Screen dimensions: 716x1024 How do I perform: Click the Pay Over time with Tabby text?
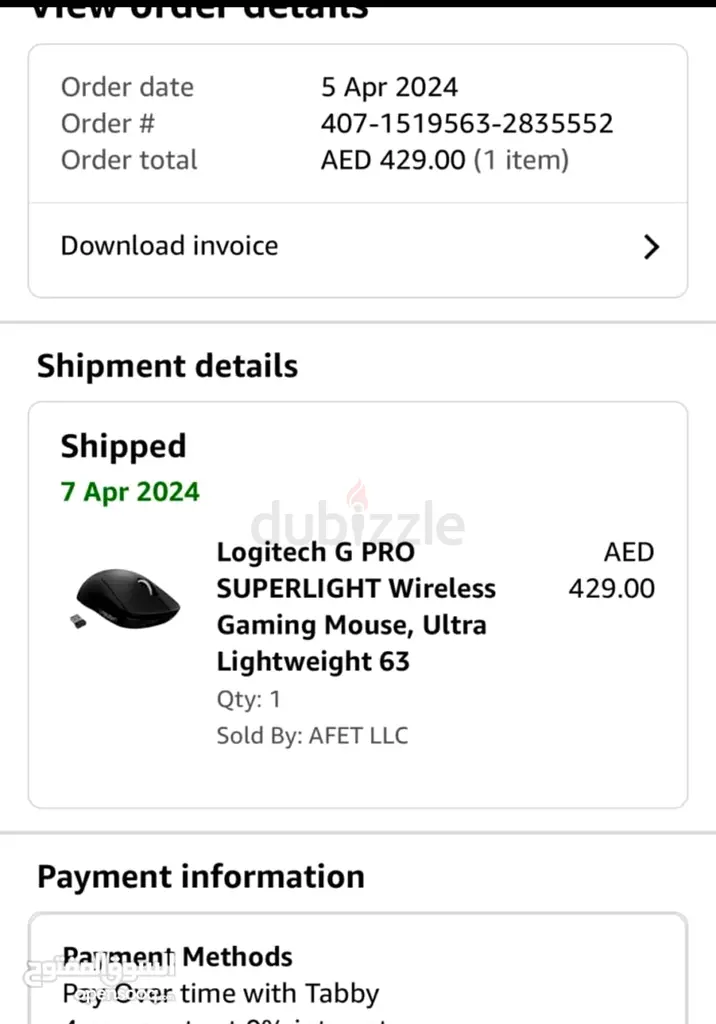click(x=221, y=994)
